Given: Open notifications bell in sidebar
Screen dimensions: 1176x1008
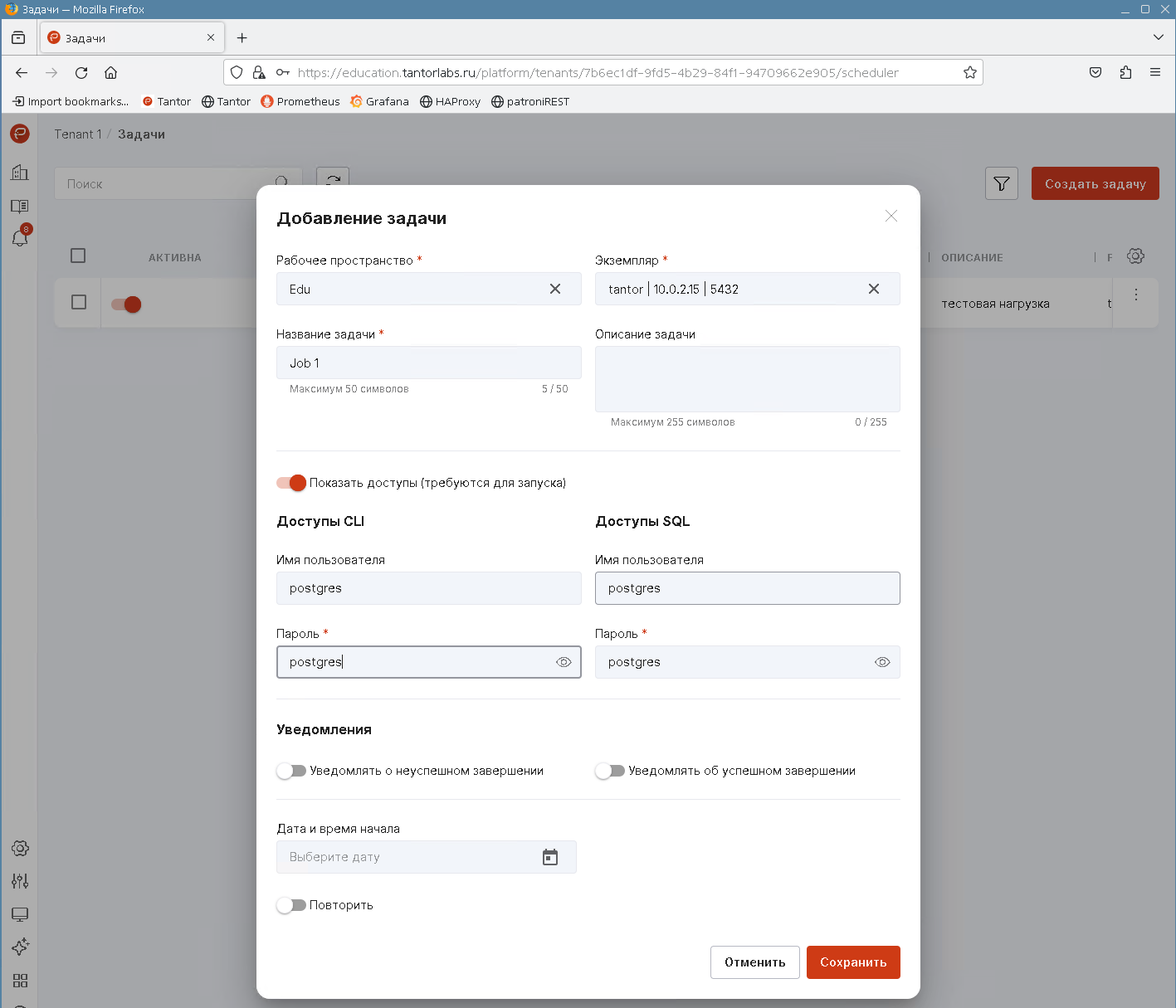Looking at the screenshot, I should (x=20, y=238).
